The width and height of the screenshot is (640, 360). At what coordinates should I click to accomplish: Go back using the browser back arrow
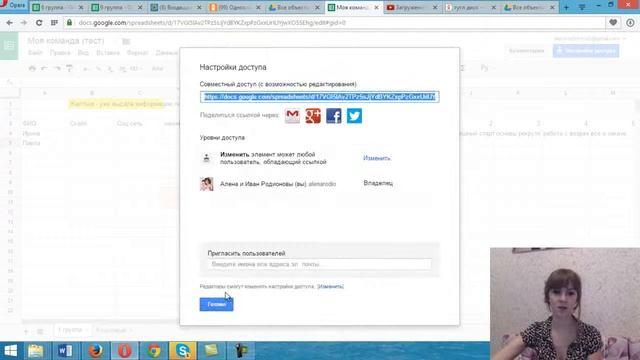click(9, 23)
